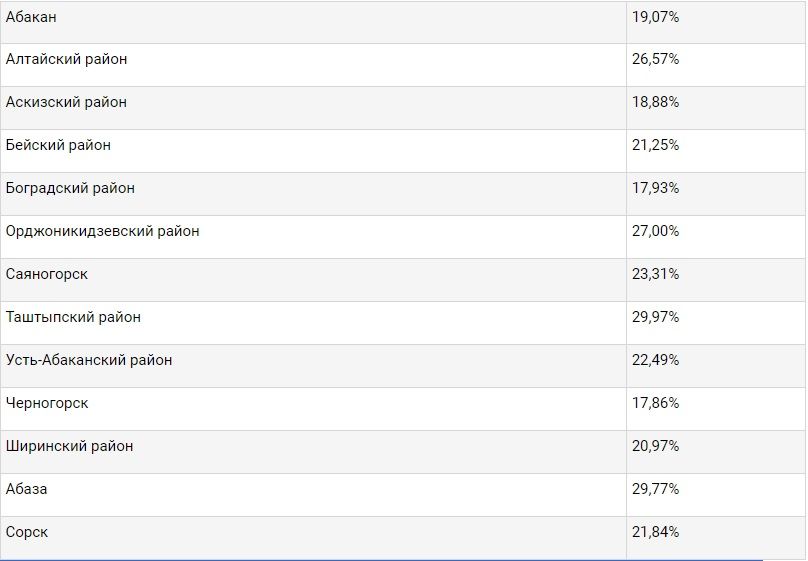
Task: Select the Черногорск row name
Action: coord(47,403)
